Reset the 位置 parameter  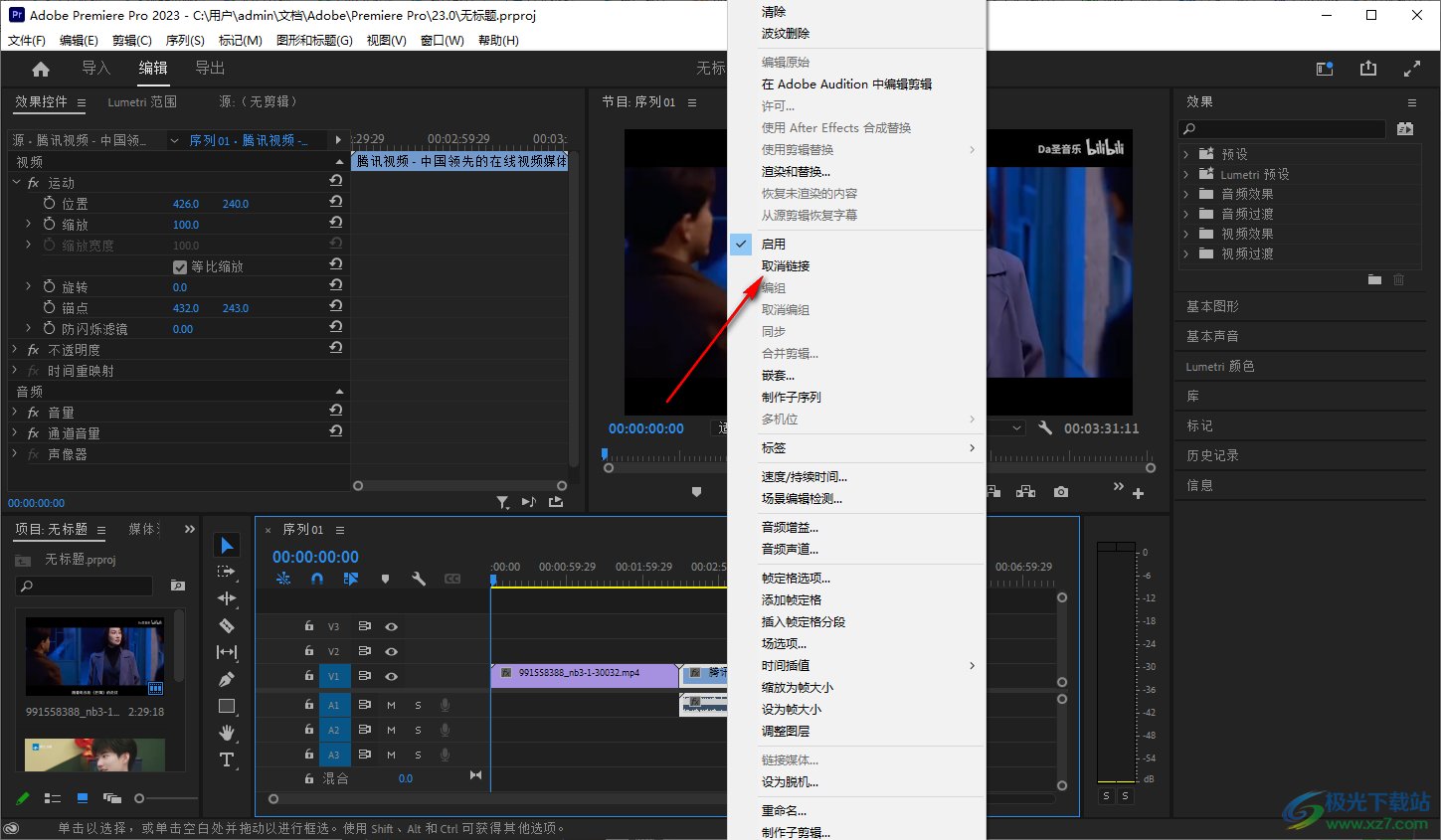(336, 202)
